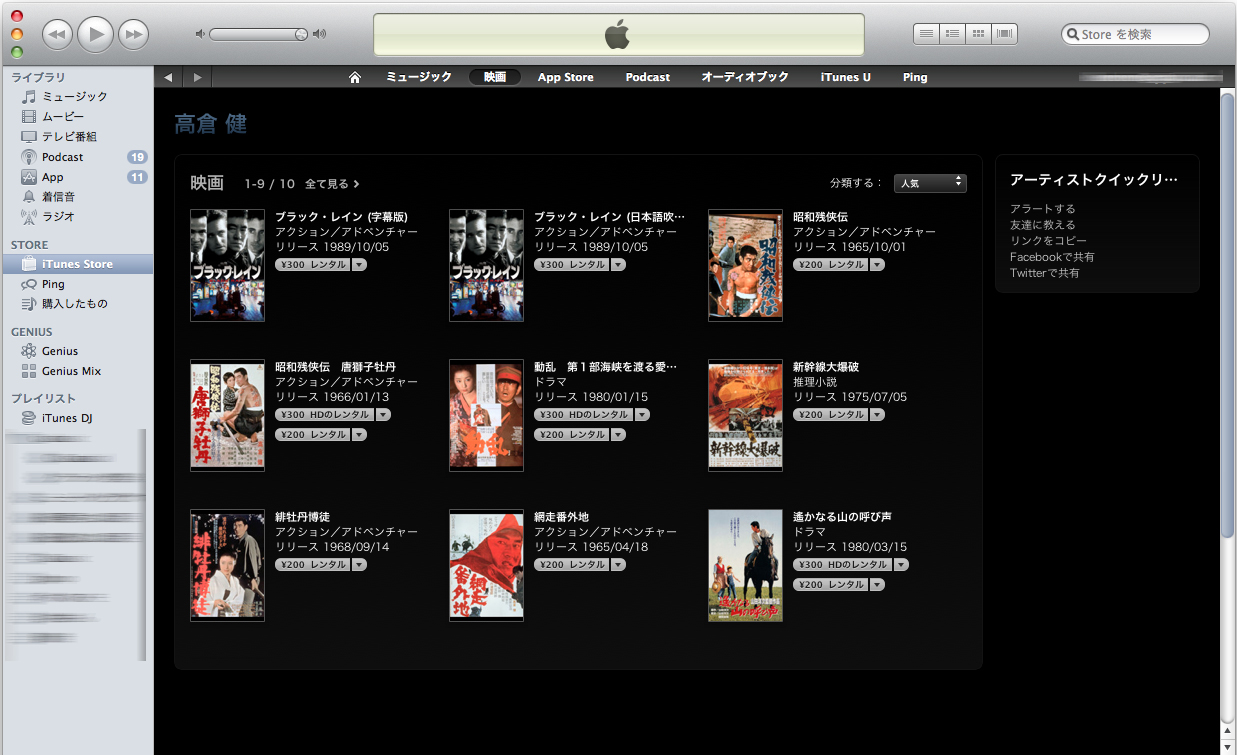Screen dimensions: 1237x755
Task: Open the 遙かなる山の呼び声 movie title
Action: coord(842,517)
